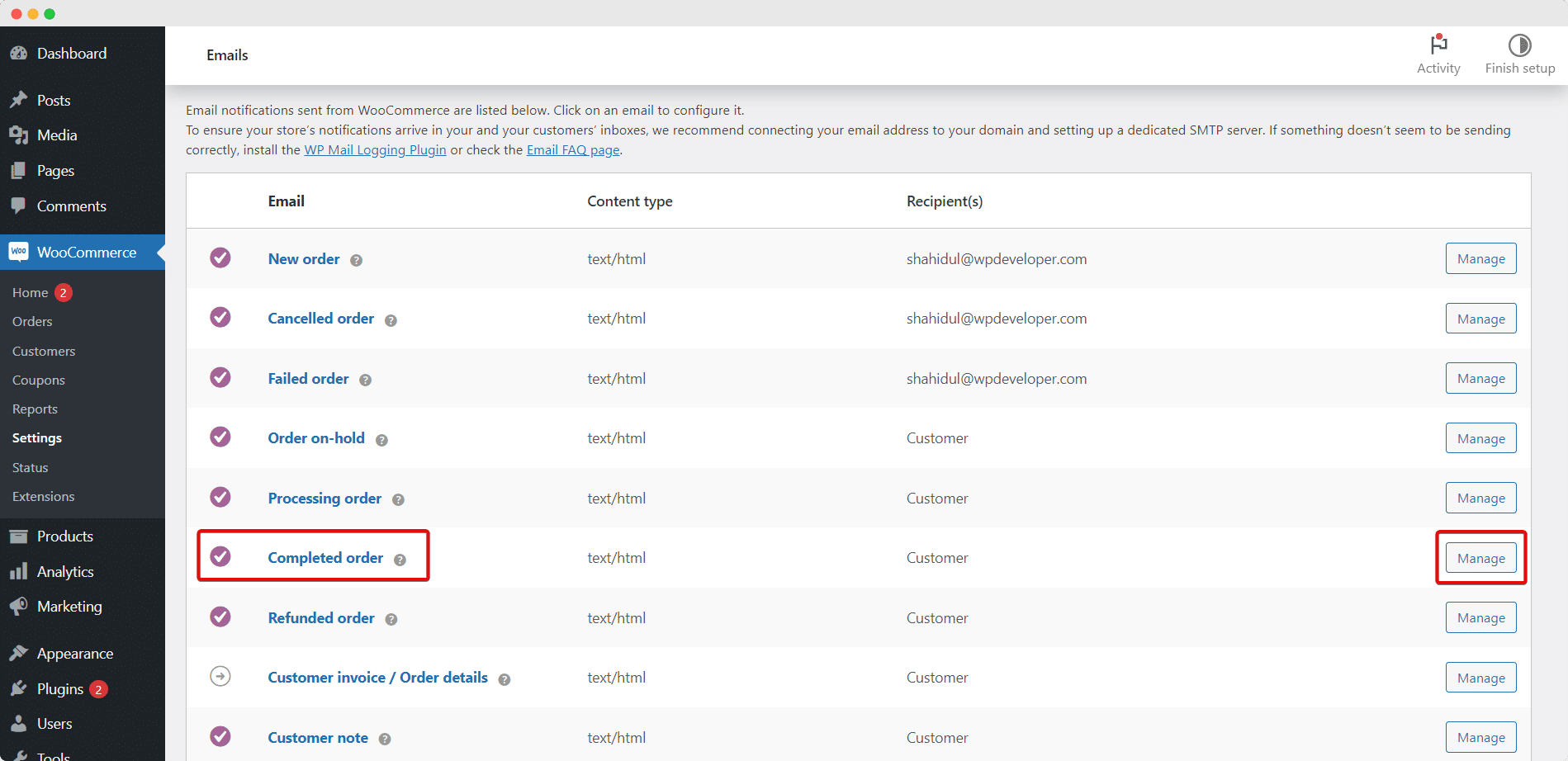
Task: Click the Analytics bar chart icon
Action: click(x=18, y=572)
